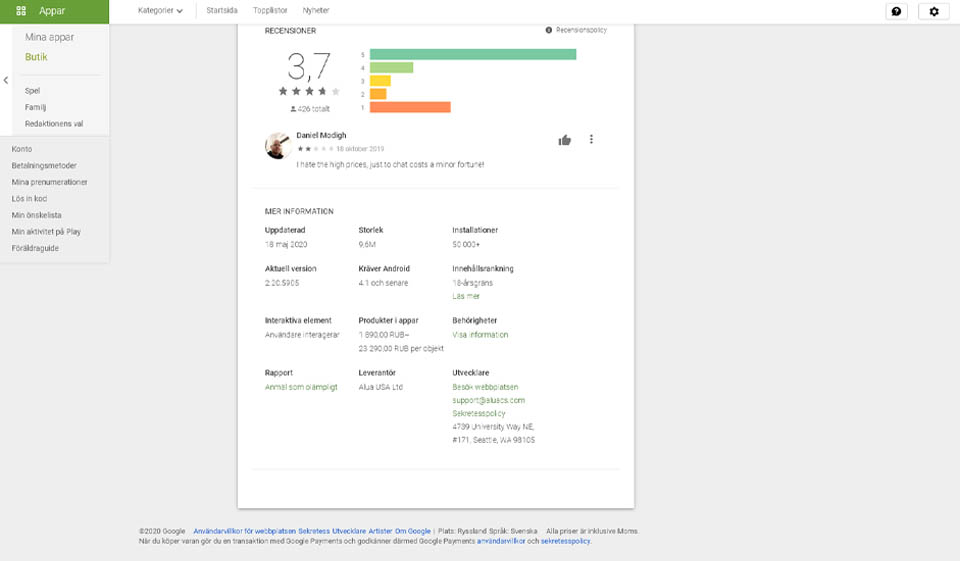Click the thumbs-up helpful icon on review
The height and width of the screenshot is (561, 960).
[564, 140]
